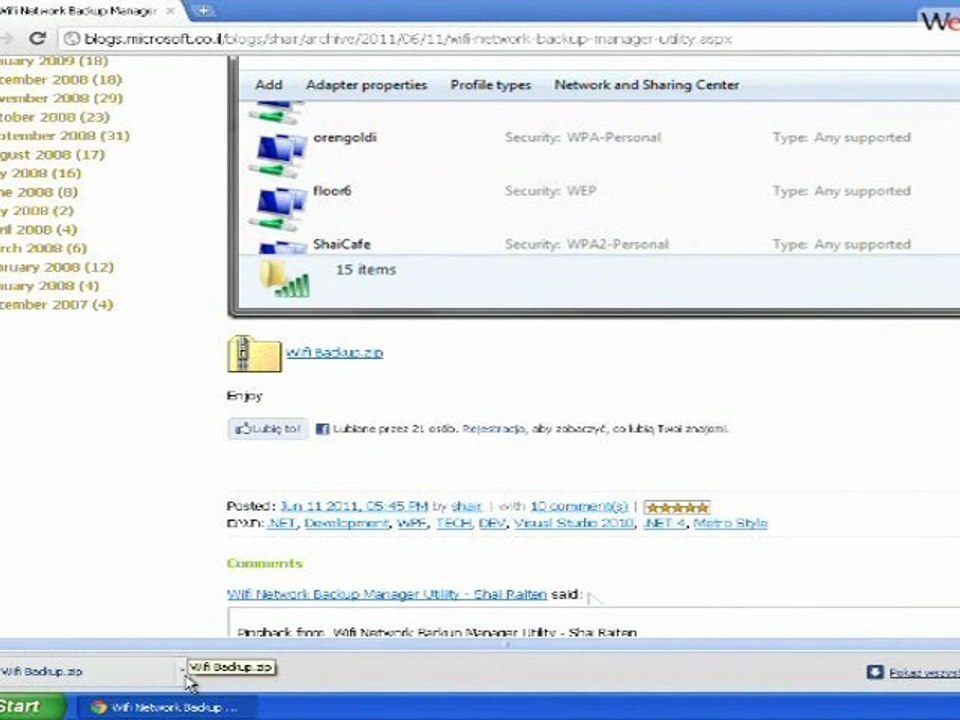
Task: Open the 10 comment(s) link
Action: [579, 506]
